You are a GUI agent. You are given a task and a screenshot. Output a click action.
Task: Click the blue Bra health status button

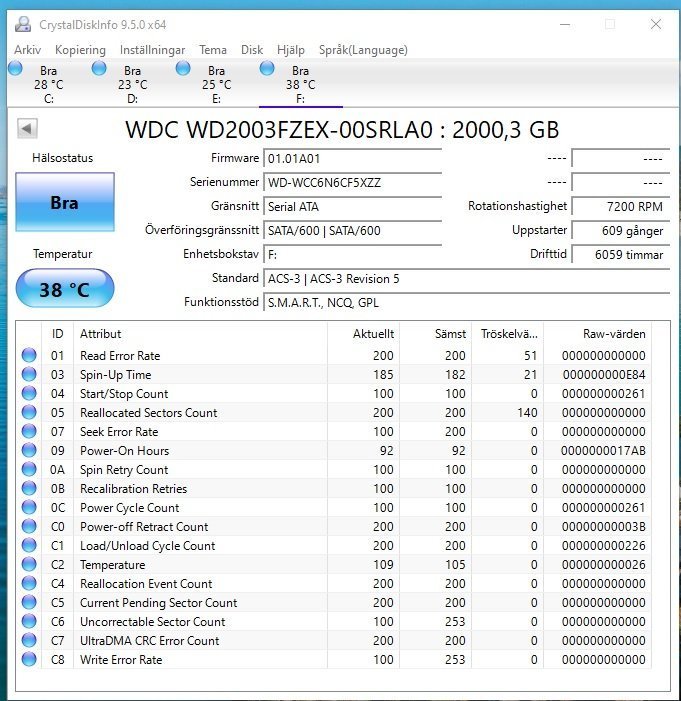(x=65, y=203)
